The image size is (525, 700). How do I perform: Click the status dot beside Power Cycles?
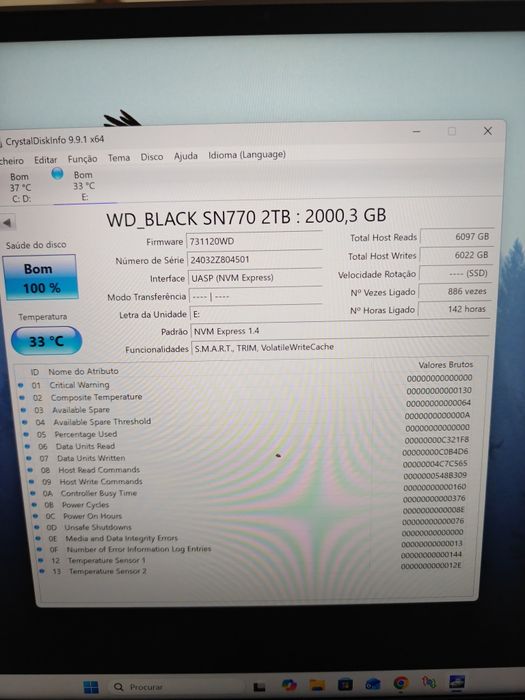(34, 505)
